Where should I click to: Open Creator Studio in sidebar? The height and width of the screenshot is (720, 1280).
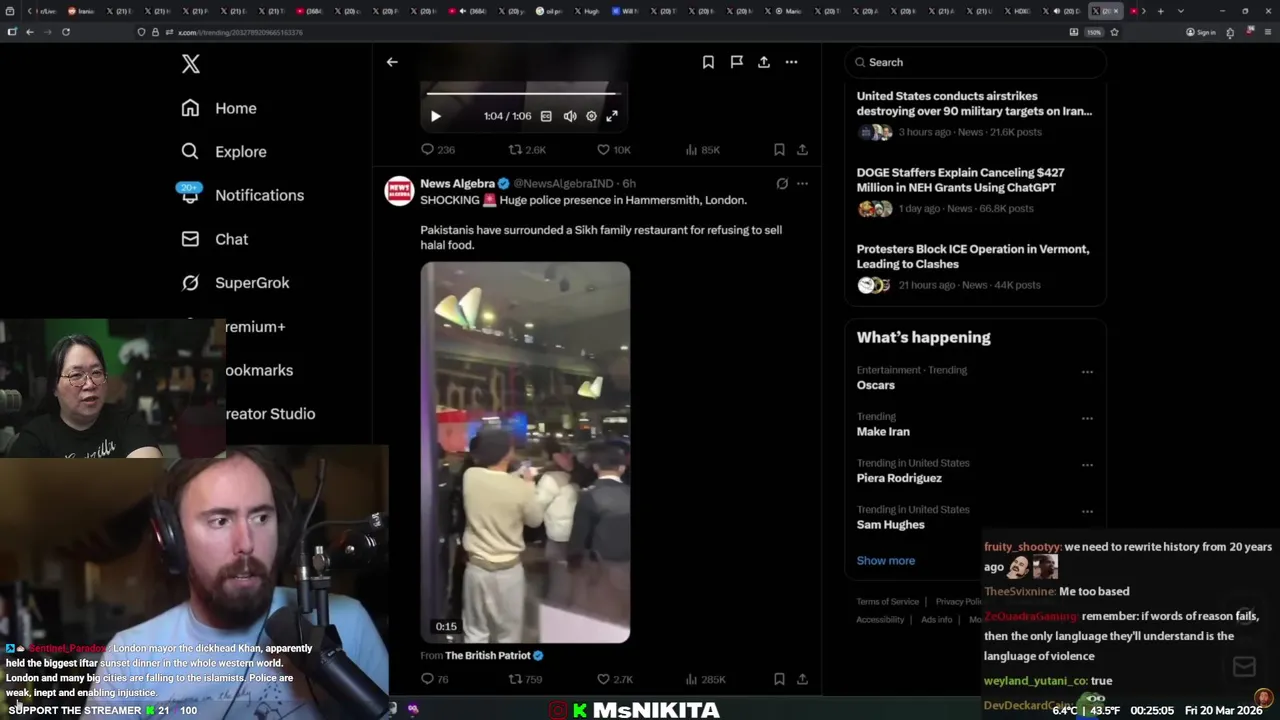(x=269, y=414)
